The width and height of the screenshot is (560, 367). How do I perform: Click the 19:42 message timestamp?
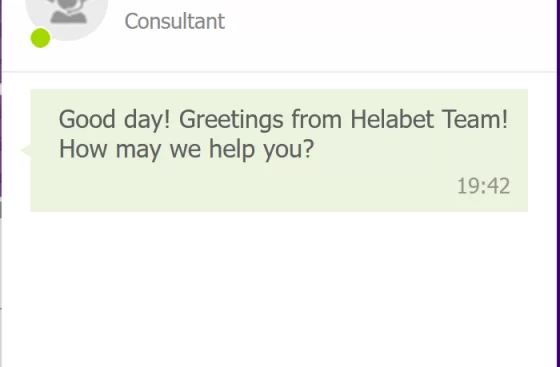[484, 186]
